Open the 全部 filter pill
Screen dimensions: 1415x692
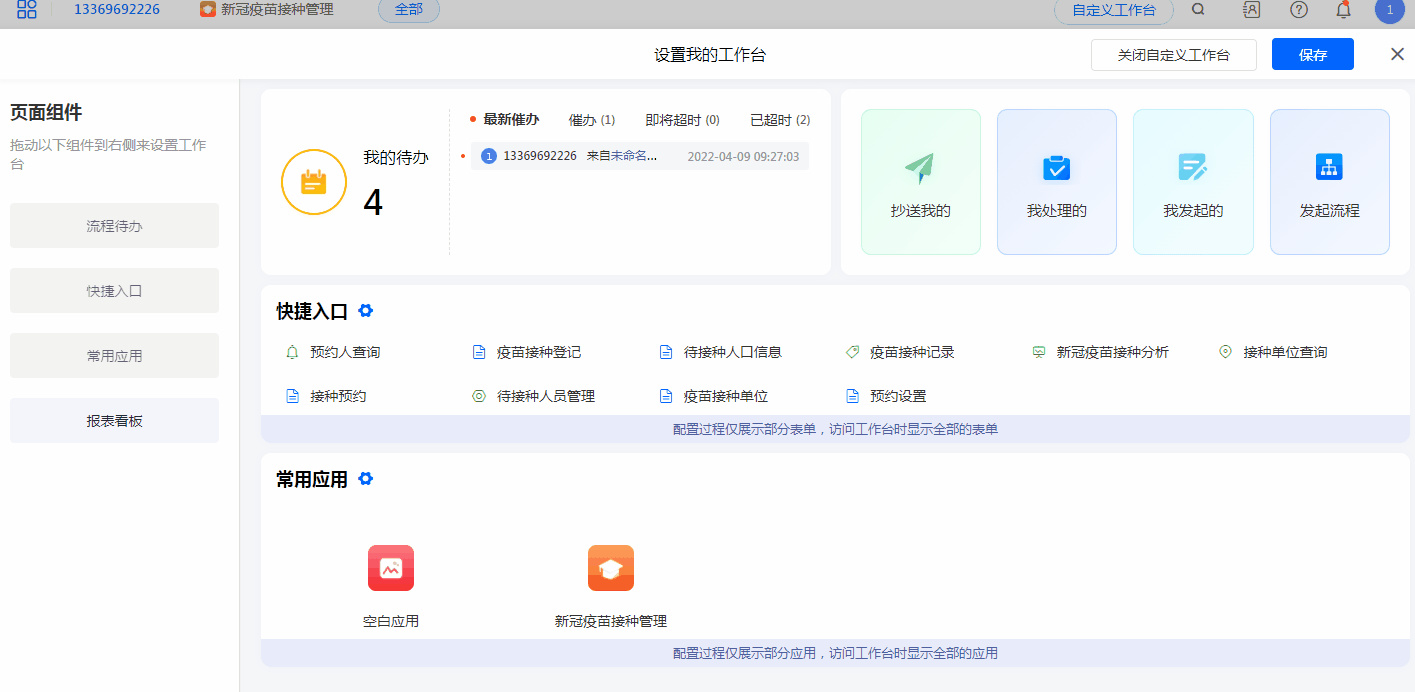pos(408,10)
